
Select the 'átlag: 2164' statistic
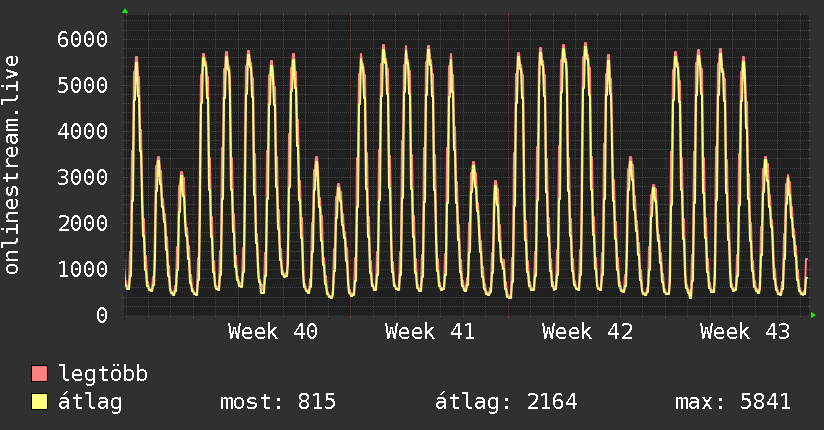[x=507, y=402]
